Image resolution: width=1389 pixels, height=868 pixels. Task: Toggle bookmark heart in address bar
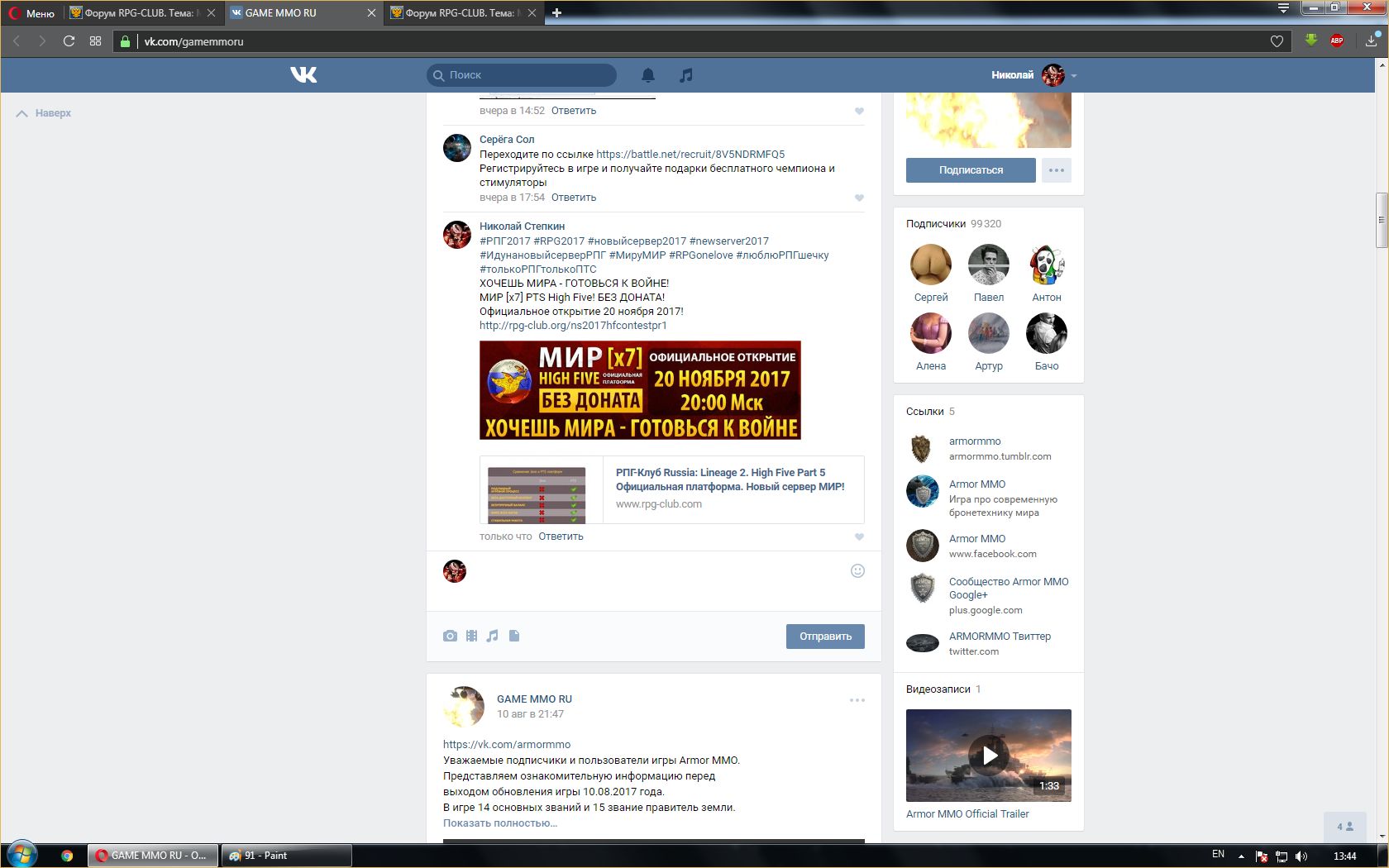(1277, 41)
